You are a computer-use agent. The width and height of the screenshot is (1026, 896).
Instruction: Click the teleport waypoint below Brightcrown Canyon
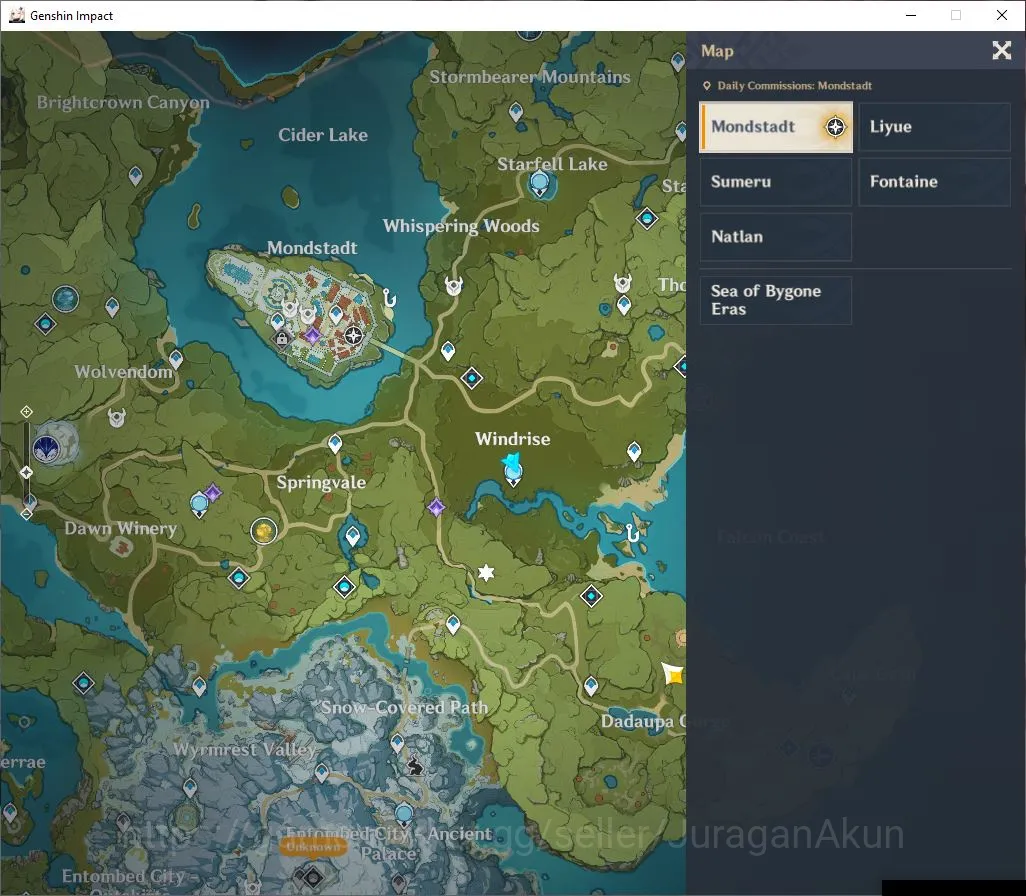click(x=135, y=176)
